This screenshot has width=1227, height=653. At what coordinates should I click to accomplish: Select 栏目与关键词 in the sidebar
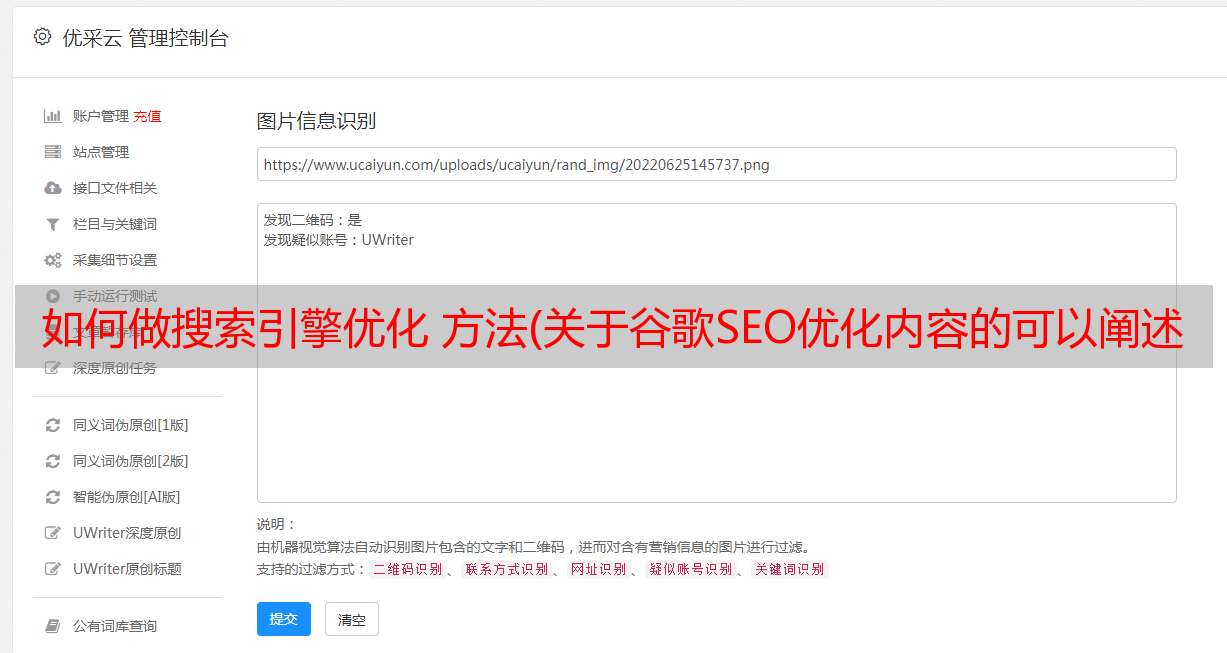[x=115, y=224]
